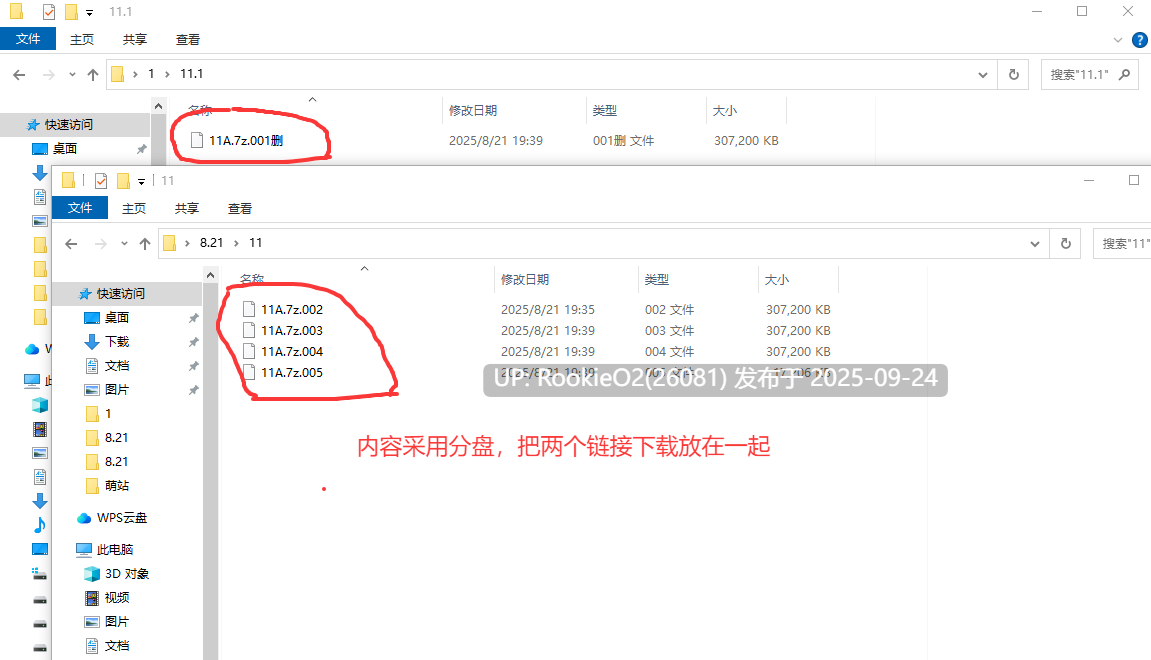Click sidebar scroll-up arrow in 11 window
Viewport: 1151px width, 660px height.
coord(211,276)
